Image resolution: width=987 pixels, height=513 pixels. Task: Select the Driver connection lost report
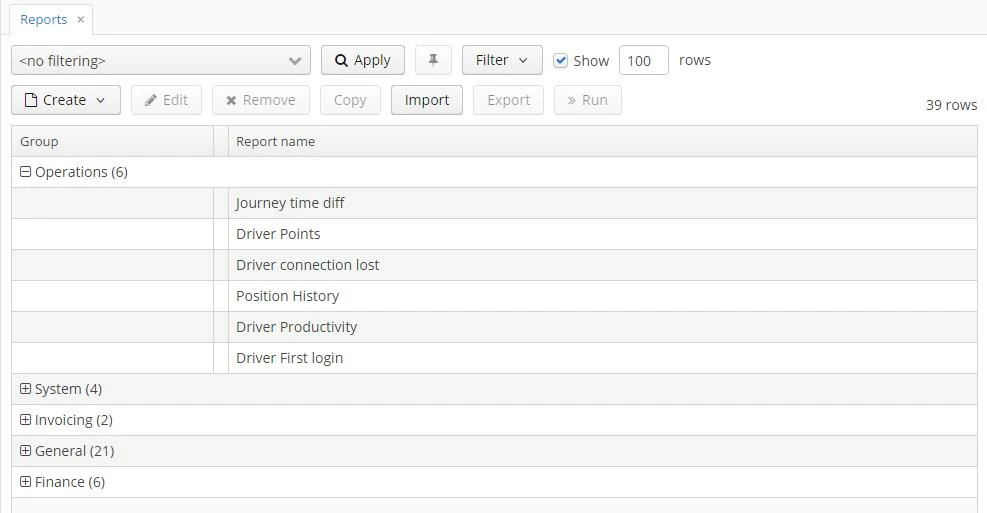click(x=494, y=265)
